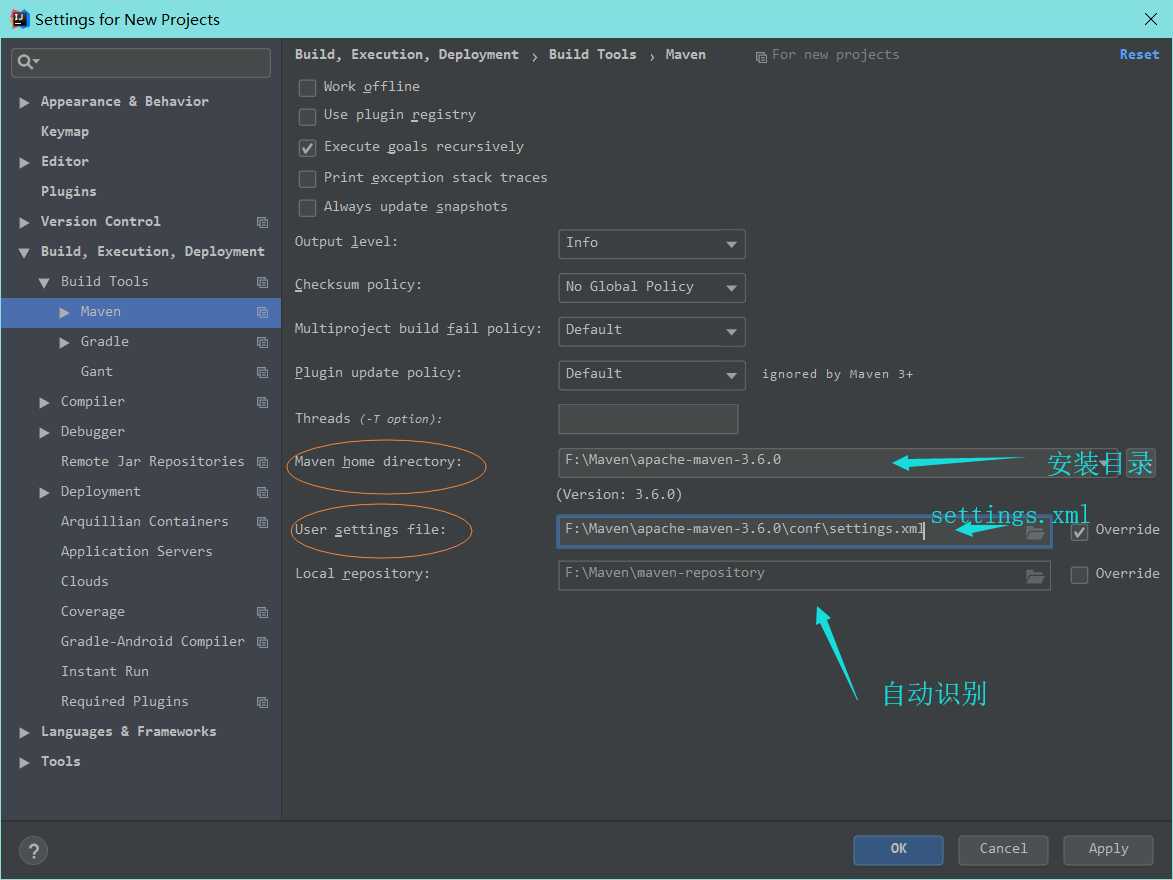Click the project-level icon beside Deployment
The image size is (1173, 880).
tap(263, 492)
